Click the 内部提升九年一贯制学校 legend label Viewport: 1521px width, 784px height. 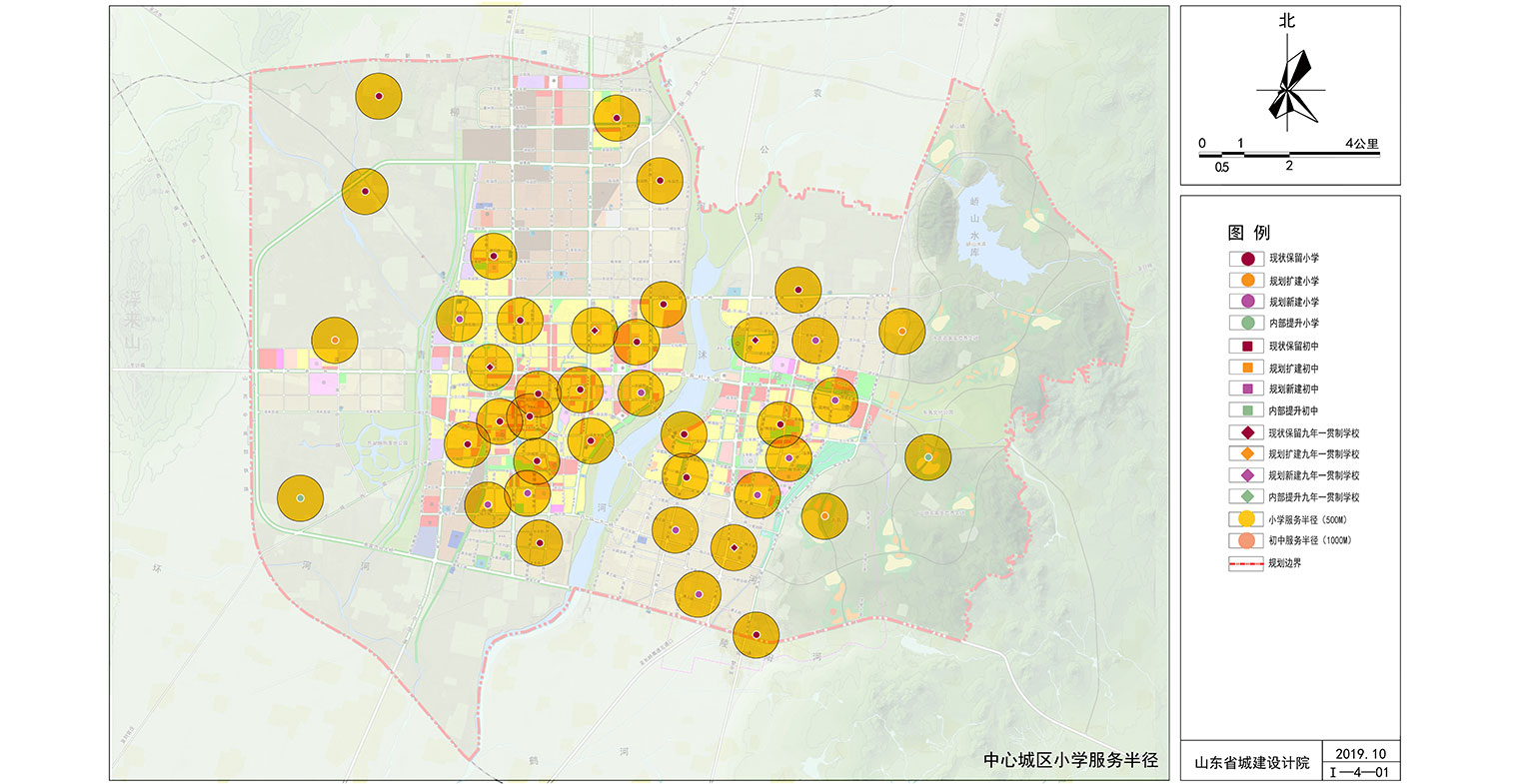[x=1314, y=497]
